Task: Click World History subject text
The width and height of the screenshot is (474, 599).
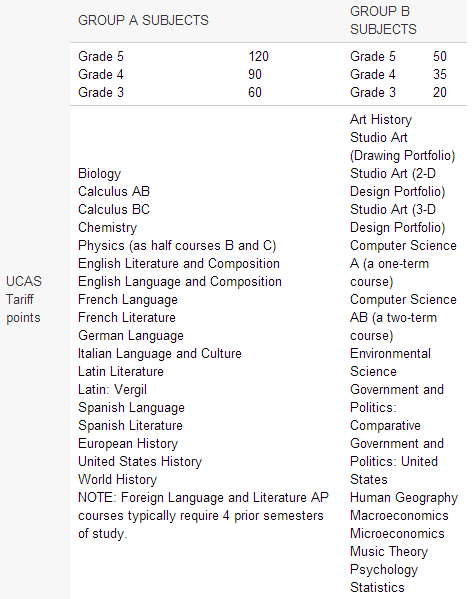Action: [x=117, y=480]
